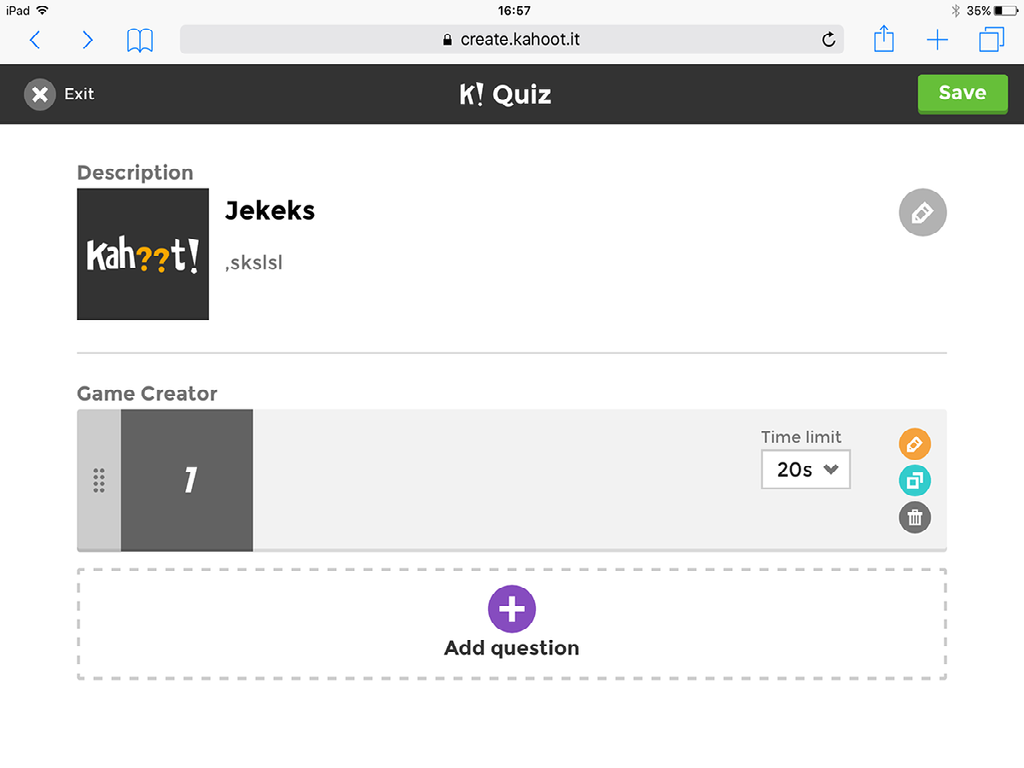Viewport: 1024px width, 768px height.
Task: Click the drag handle next to question 1
Action: (98, 481)
